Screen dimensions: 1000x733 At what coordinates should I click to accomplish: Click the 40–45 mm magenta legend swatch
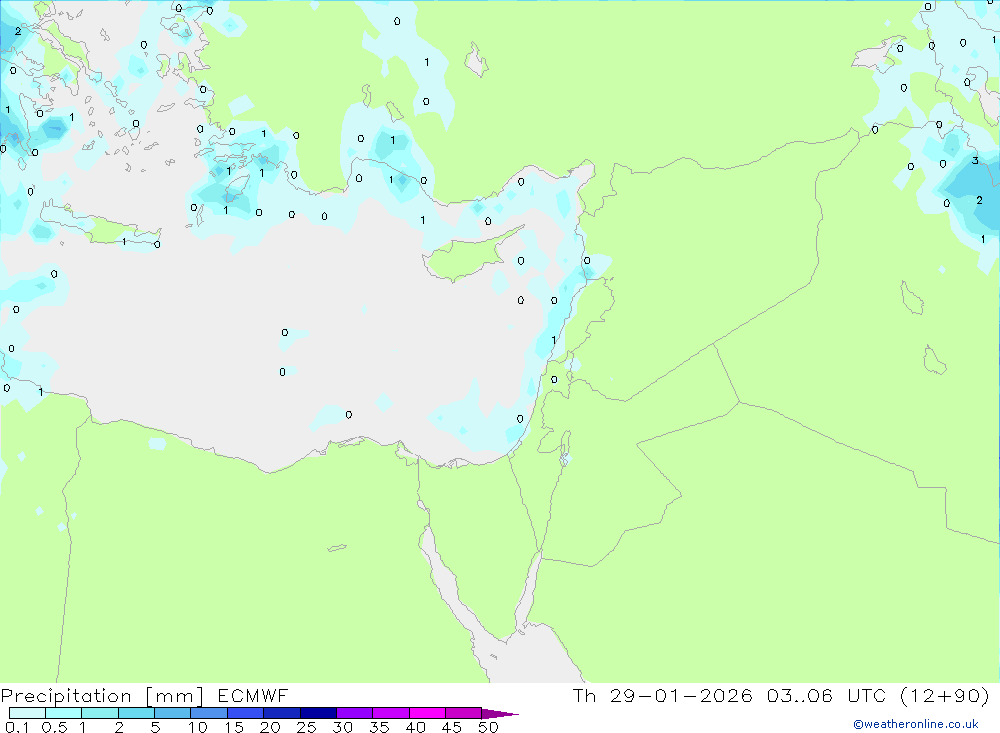pos(427,713)
